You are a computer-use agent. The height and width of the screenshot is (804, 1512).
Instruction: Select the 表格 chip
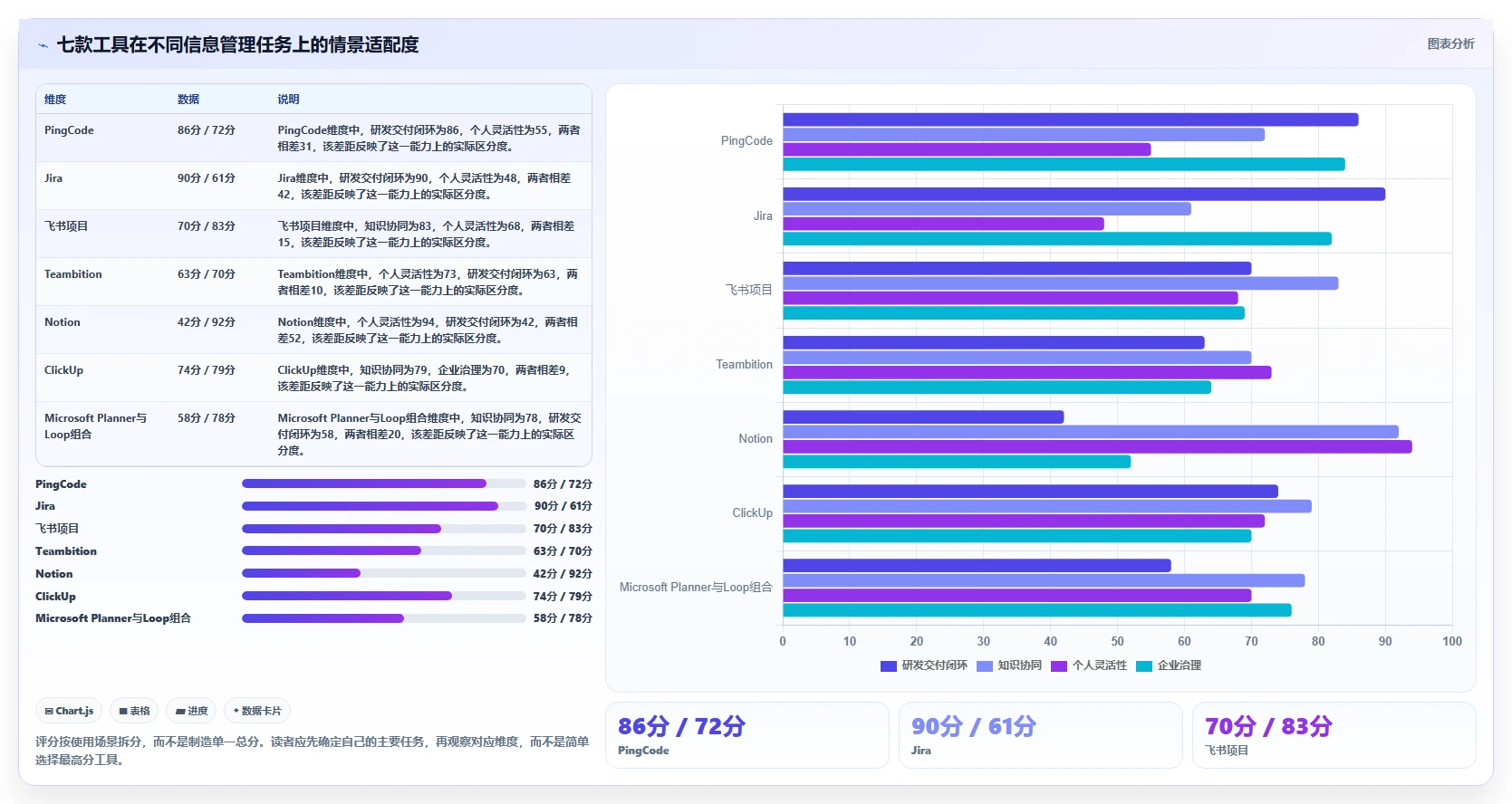coord(135,711)
